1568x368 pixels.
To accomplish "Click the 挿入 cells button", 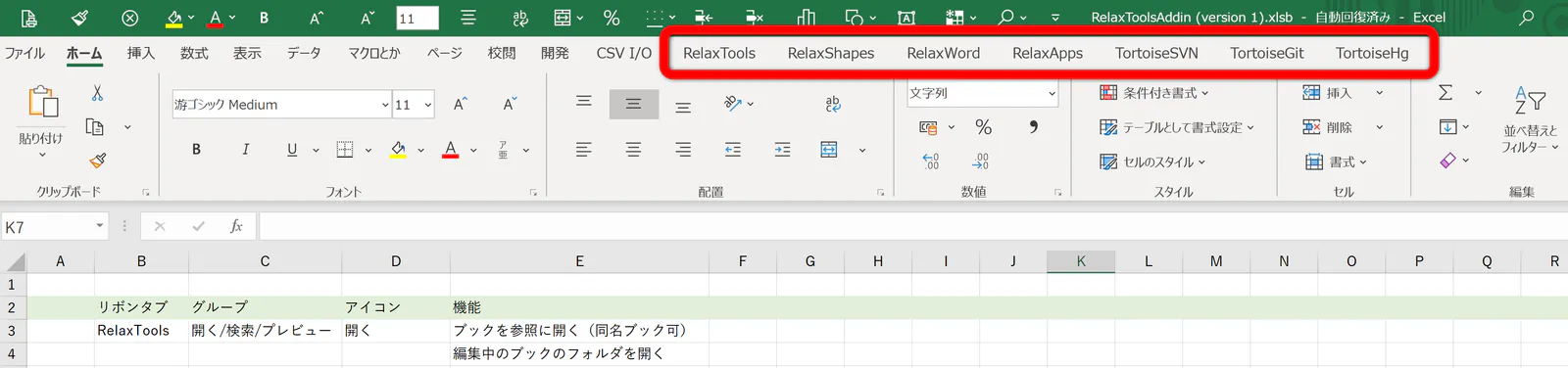I will [x=1328, y=93].
